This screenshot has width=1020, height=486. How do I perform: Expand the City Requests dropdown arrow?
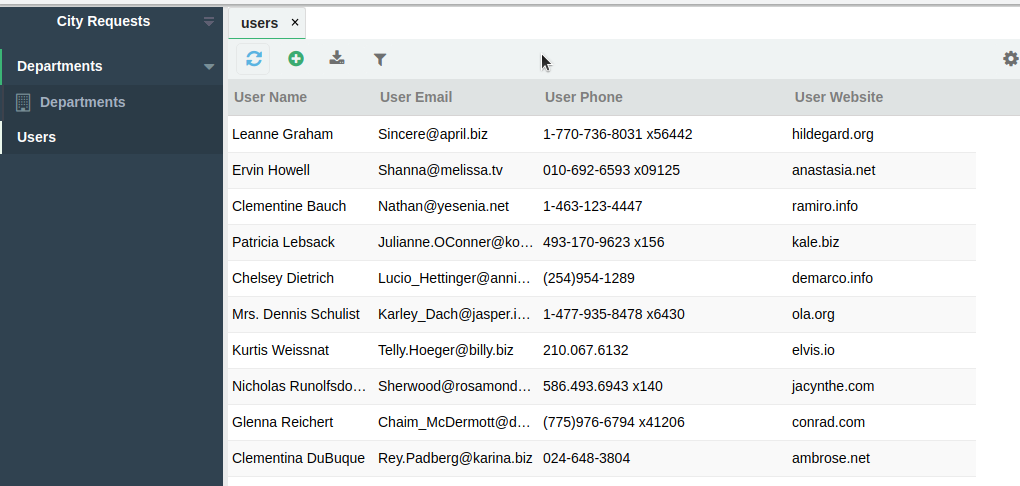[209, 22]
